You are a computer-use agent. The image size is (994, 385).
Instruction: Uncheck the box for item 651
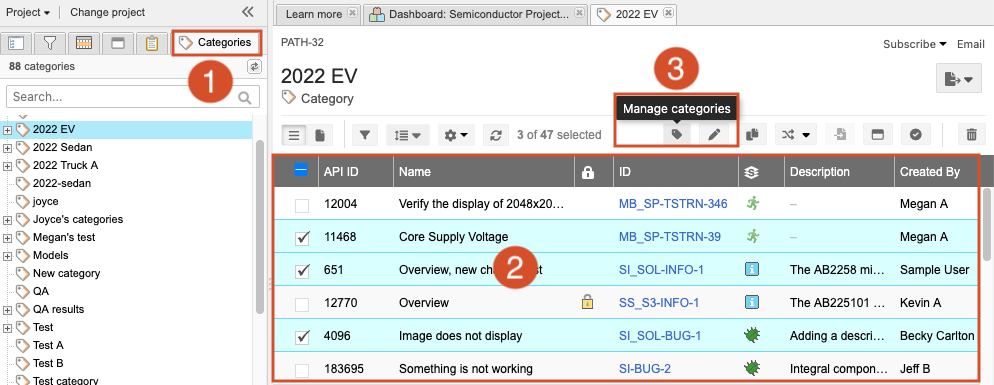click(x=302, y=271)
